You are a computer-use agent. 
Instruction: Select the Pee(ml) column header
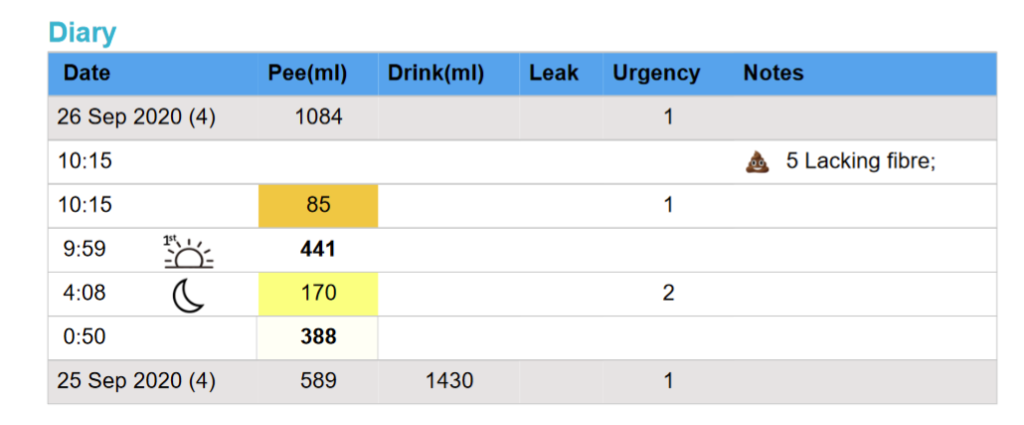point(306,73)
